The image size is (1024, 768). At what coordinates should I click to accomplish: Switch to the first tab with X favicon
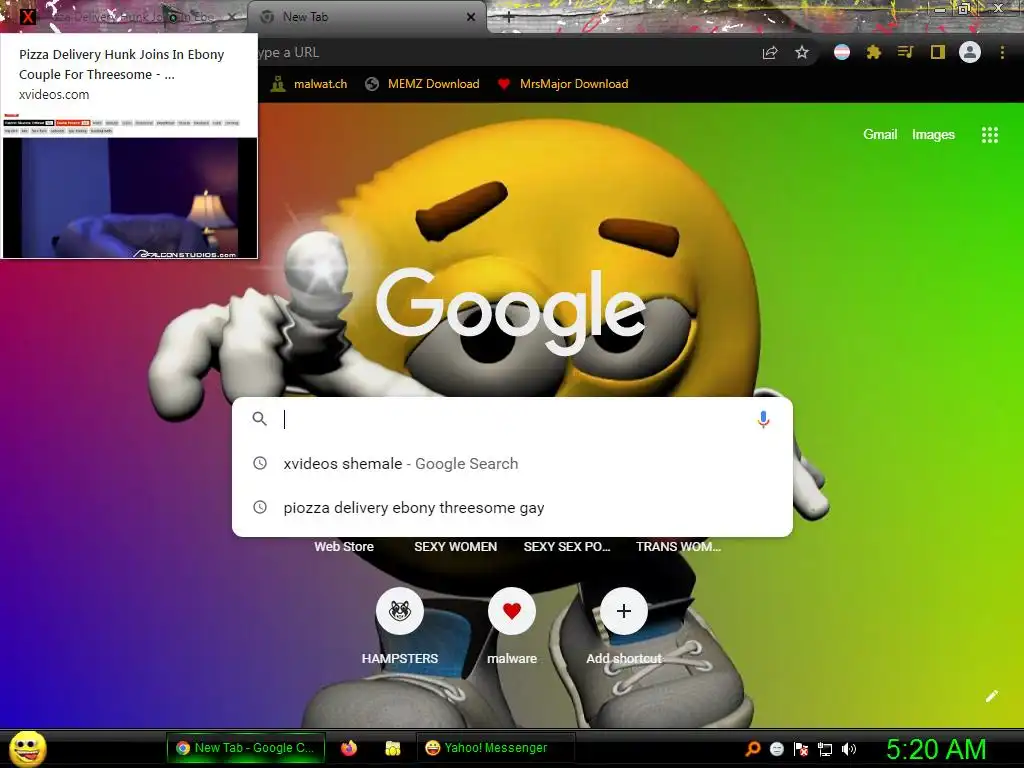pyautogui.click(x=124, y=17)
